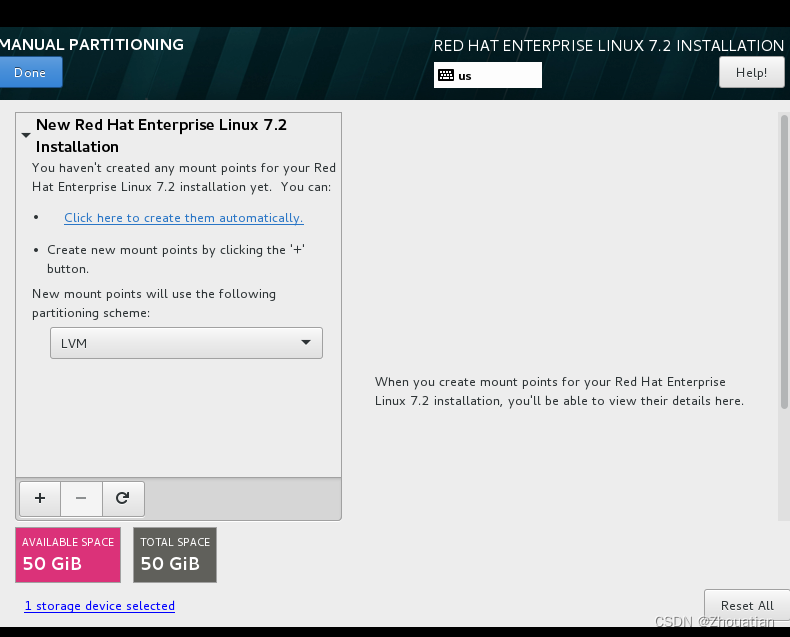The image size is (790, 637).
Task: Select the us keyboard layout indicator
Action: [488, 75]
